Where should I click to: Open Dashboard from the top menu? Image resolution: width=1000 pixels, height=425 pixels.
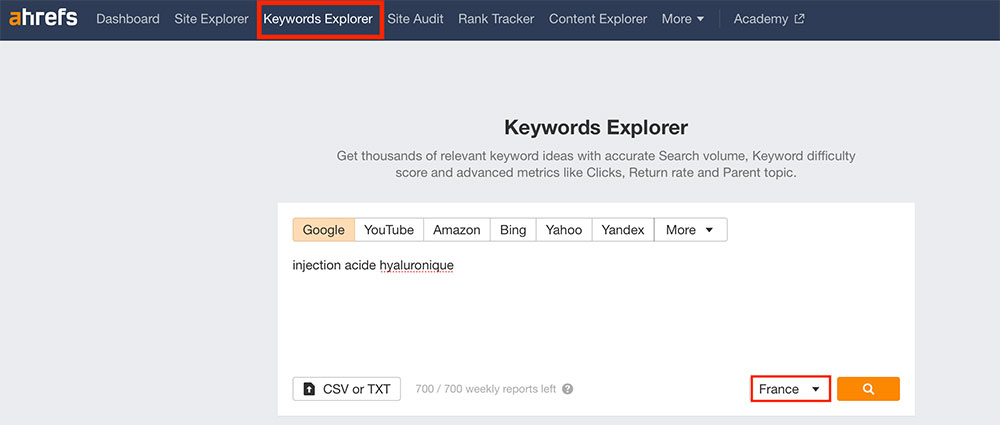(128, 19)
